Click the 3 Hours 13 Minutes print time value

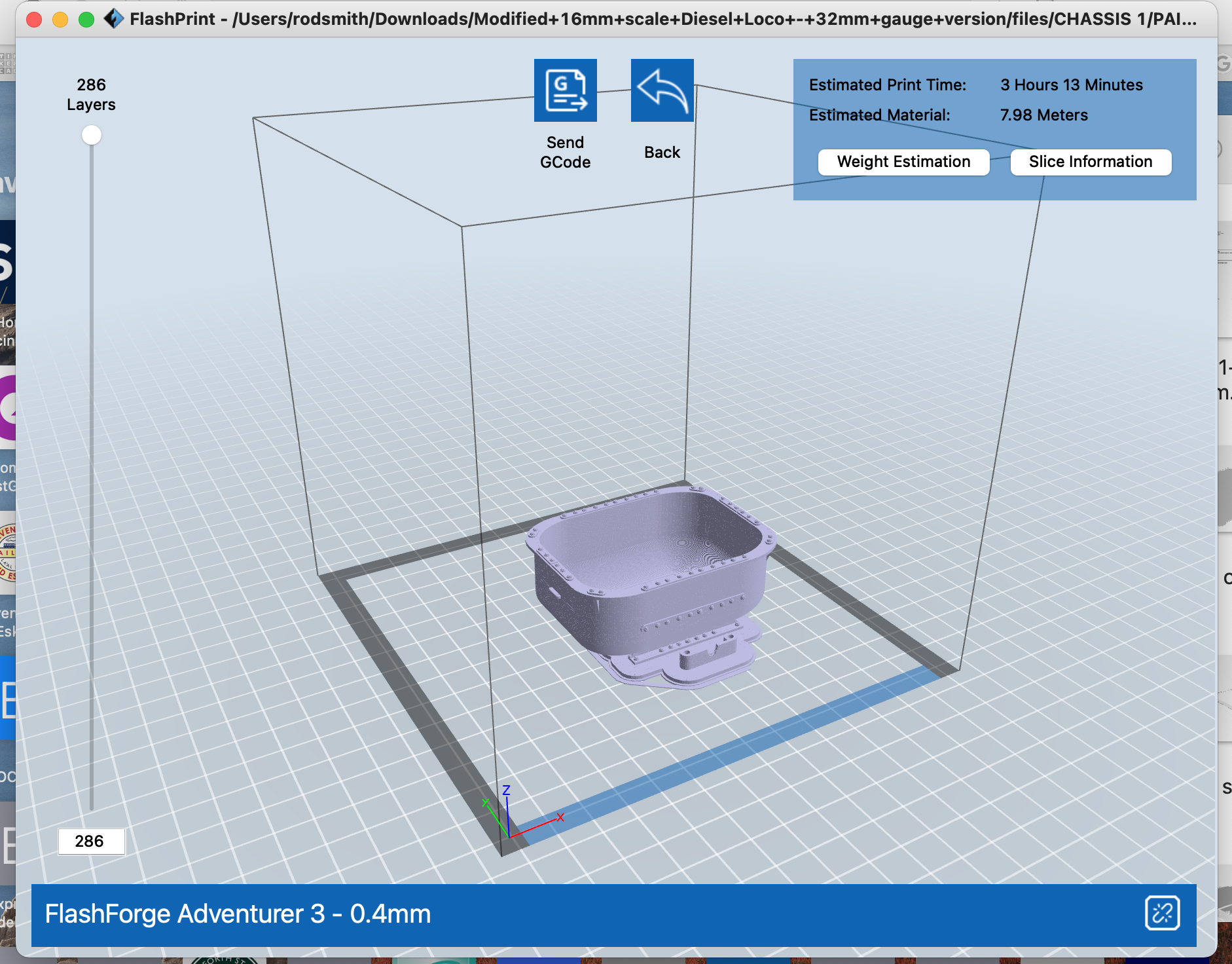[1071, 85]
